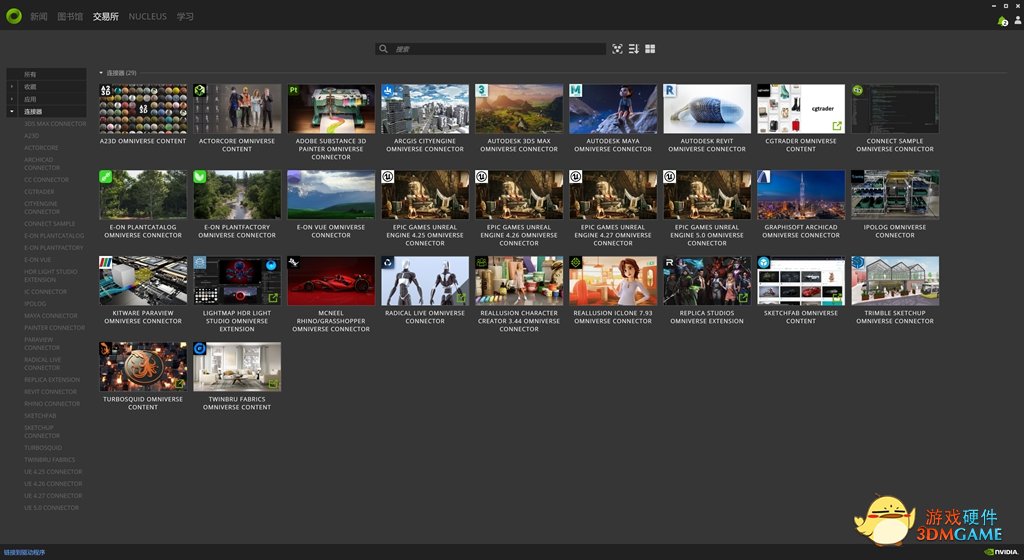This screenshot has width=1024, height=560.
Task: Select TURBOSQUID in sidebar list
Action: pyautogui.click(x=43, y=448)
